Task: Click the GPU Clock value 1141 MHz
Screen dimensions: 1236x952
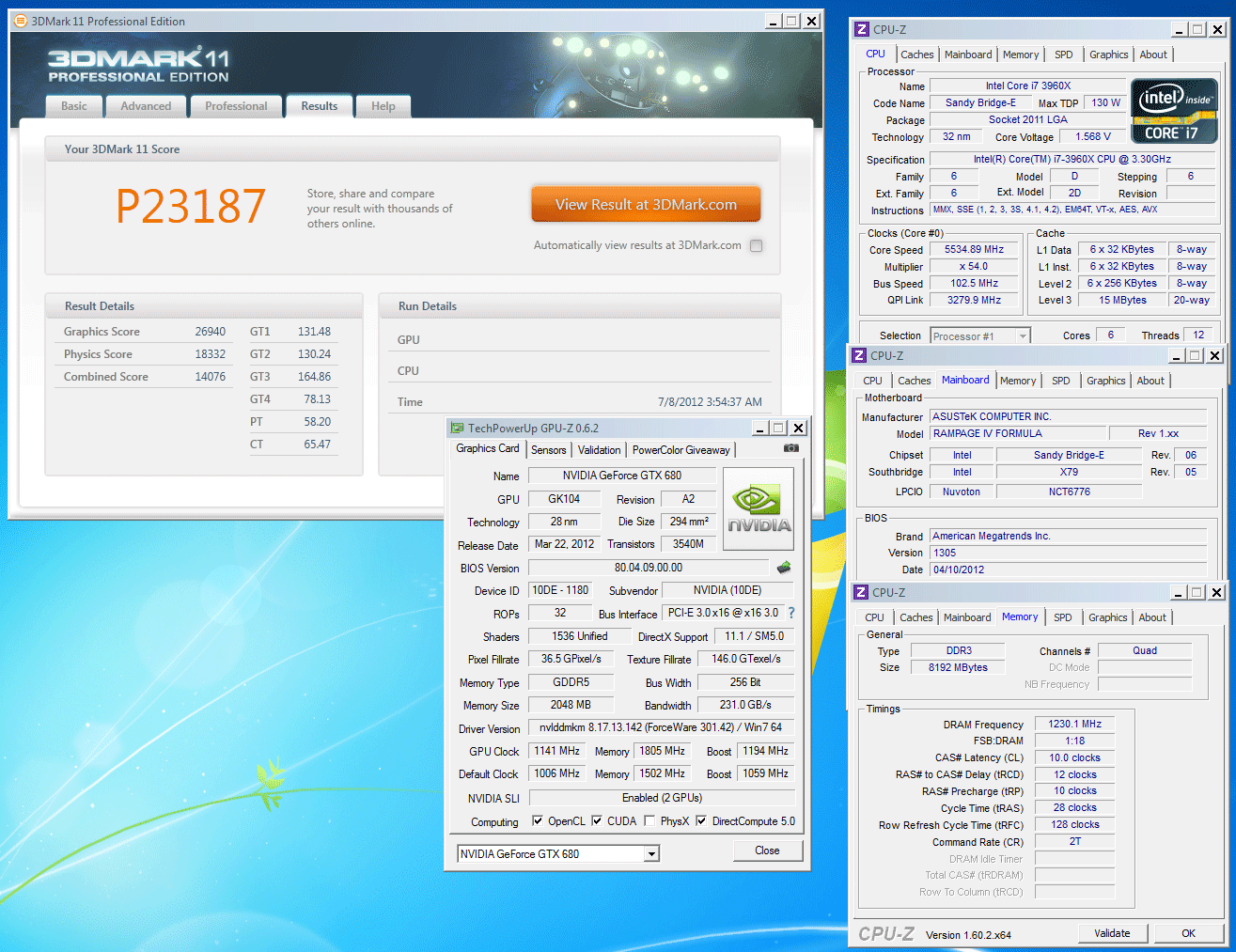Action: [x=557, y=751]
